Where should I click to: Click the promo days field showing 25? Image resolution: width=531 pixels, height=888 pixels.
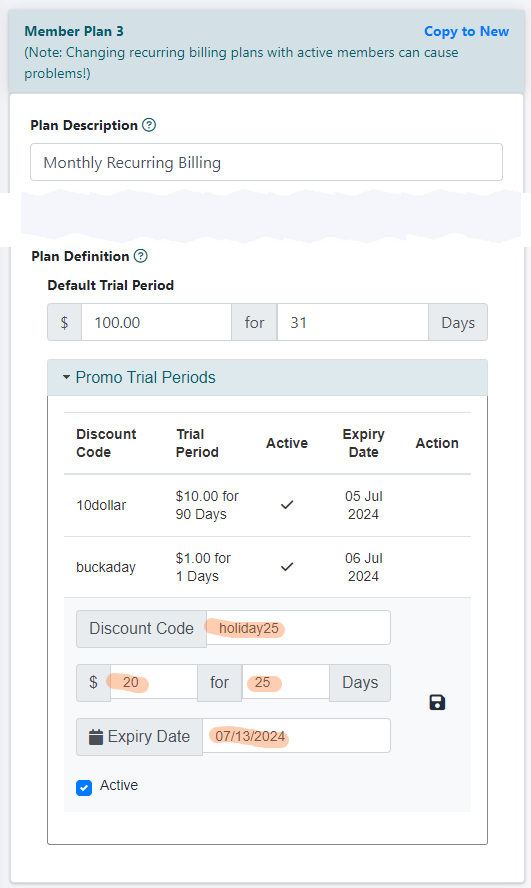pos(286,682)
